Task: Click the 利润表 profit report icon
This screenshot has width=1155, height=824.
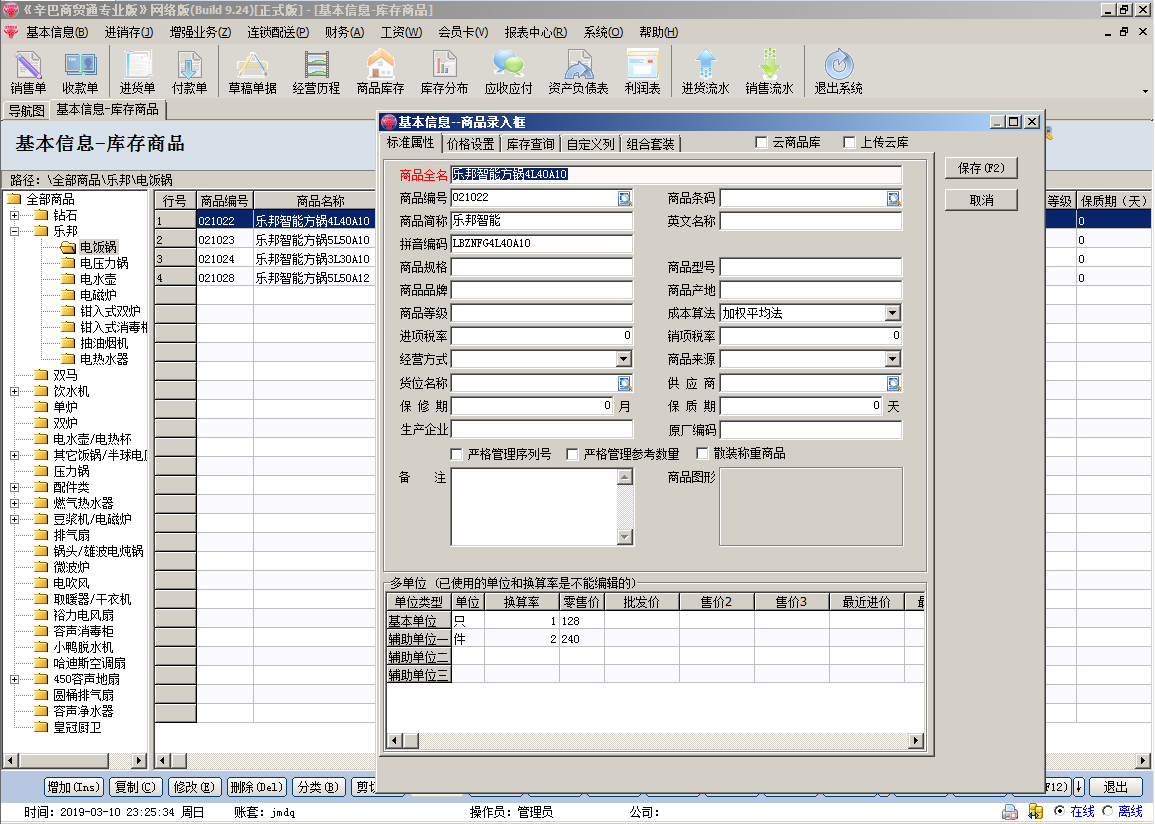Action: pos(642,73)
